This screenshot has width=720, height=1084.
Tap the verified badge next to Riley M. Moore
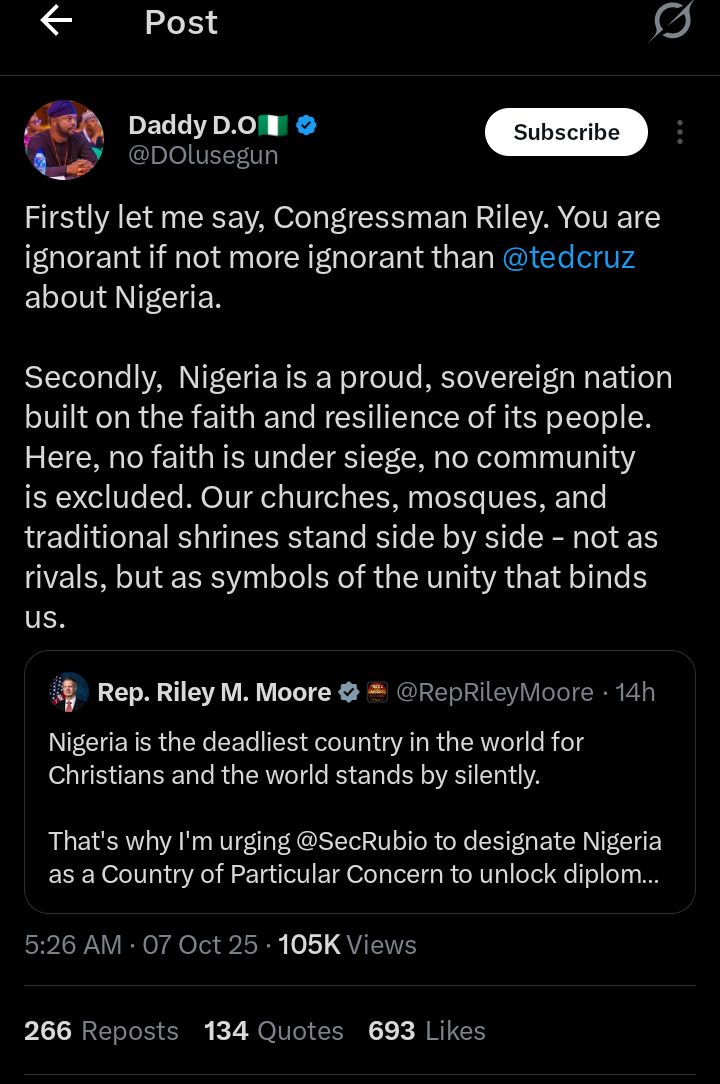(x=349, y=692)
